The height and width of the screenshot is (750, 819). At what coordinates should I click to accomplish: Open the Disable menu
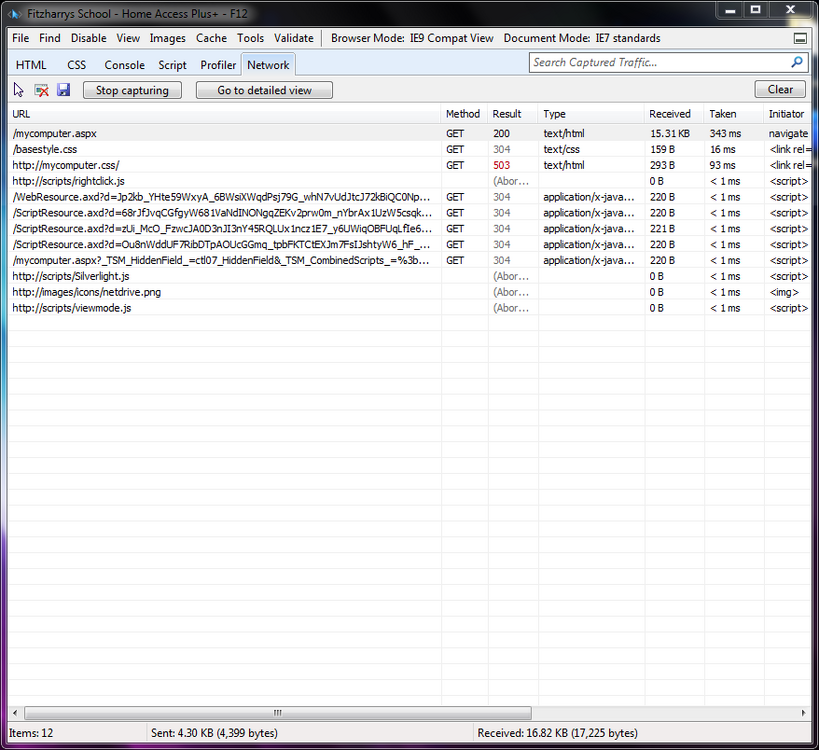pos(89,38)
